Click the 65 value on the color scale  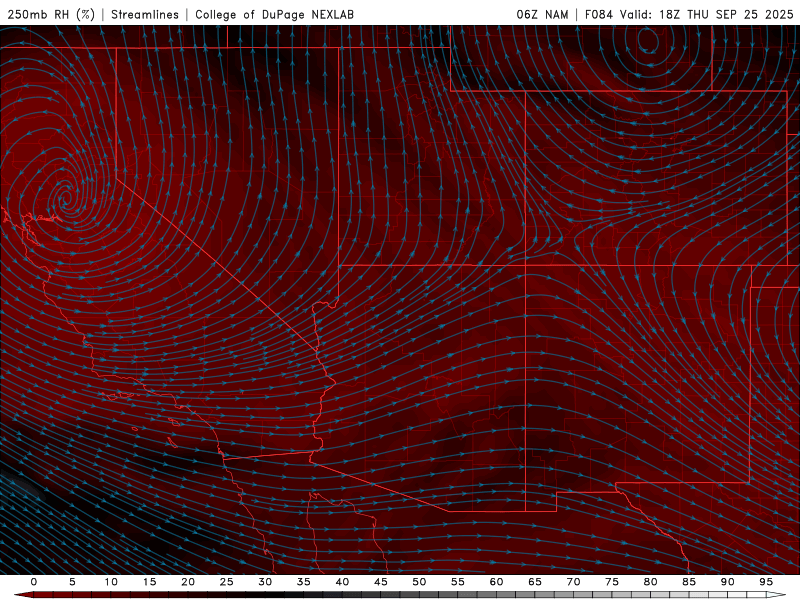click(x=535, y=582)
